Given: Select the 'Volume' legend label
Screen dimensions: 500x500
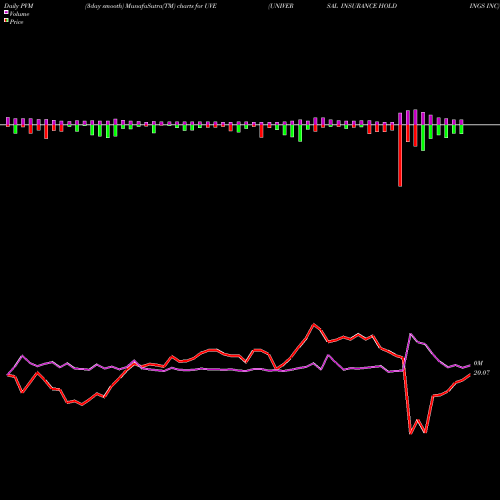Looking at the screenshot, I should click(19, 14).
